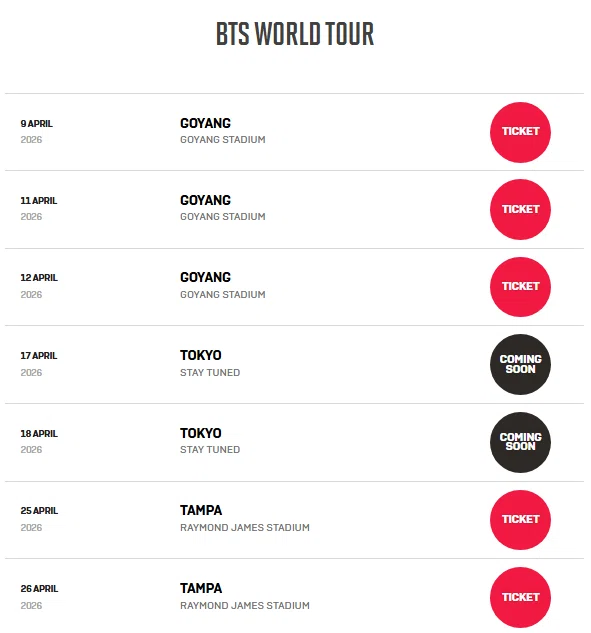Select the 12 April date label
This screenshot has height=633, width=591.
[39, 278]
